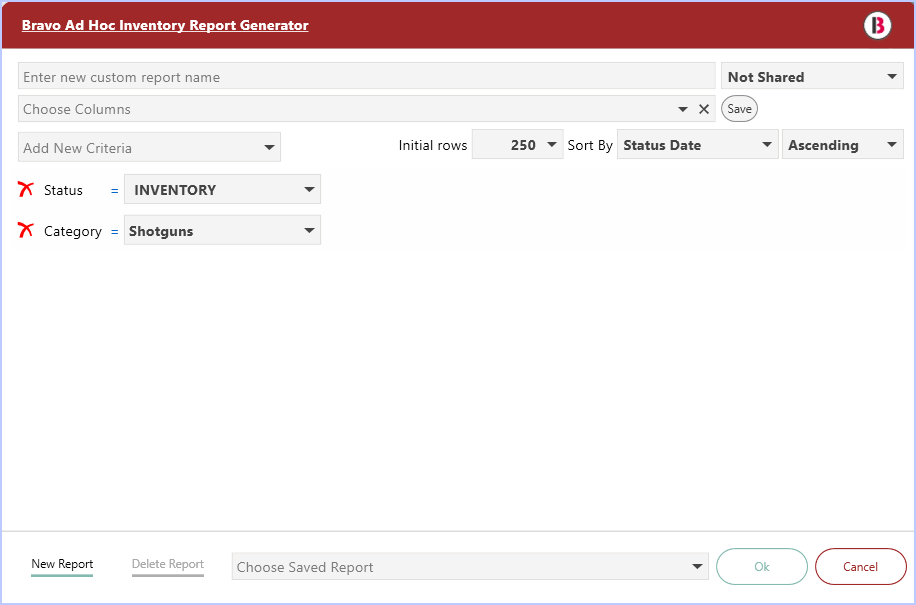Change Initial rows value of 250

click(518, 145)
